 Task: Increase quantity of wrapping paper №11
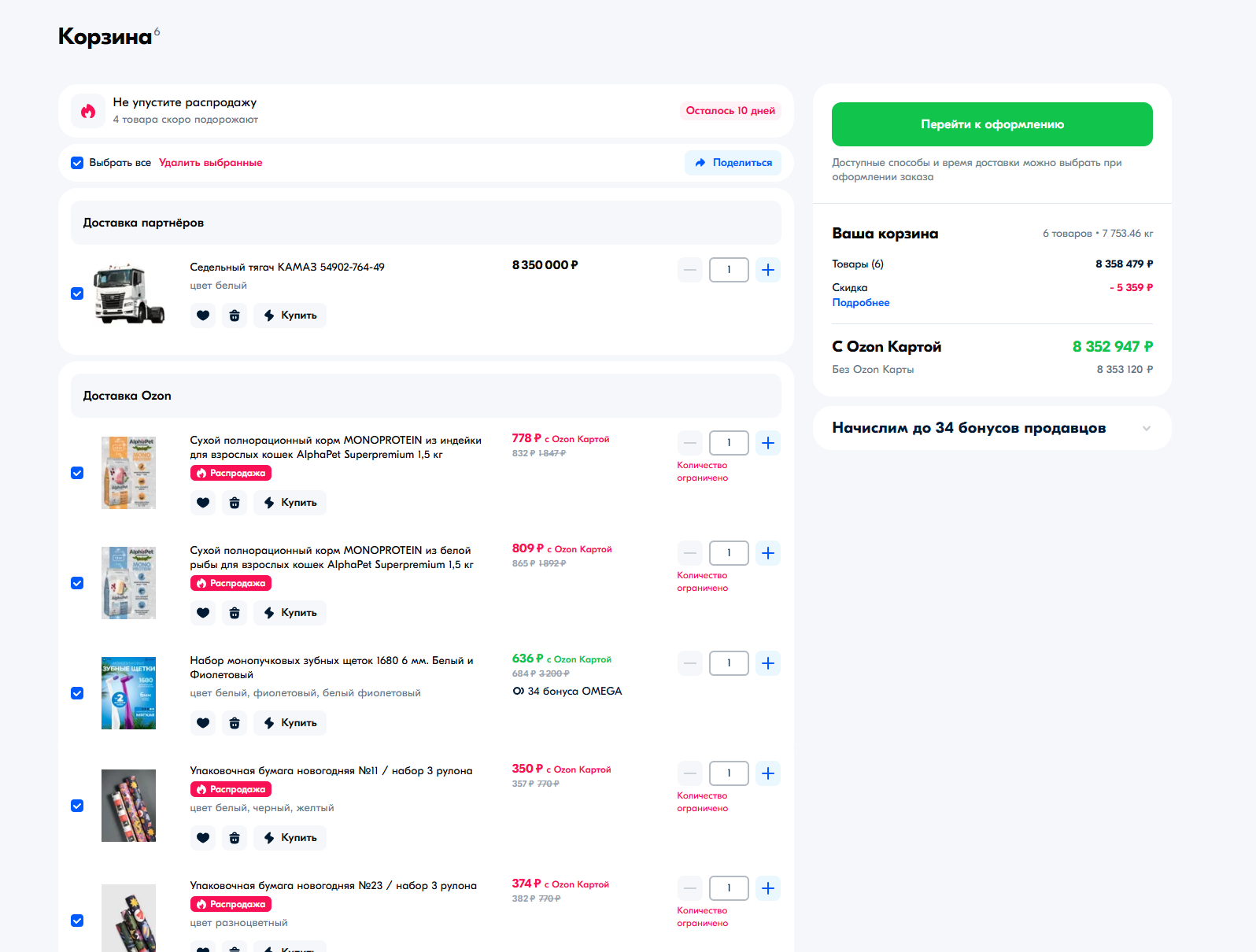[x=768, y=773]
